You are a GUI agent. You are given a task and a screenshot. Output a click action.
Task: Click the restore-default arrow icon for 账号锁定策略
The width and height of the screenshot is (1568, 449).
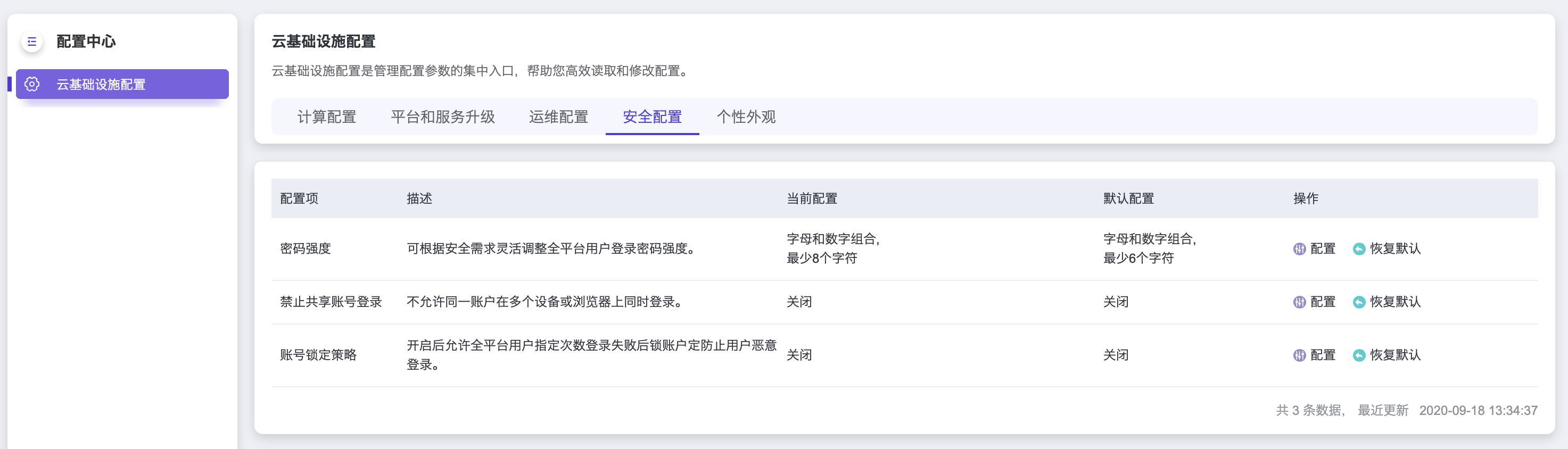click(x=1359, y=355)
